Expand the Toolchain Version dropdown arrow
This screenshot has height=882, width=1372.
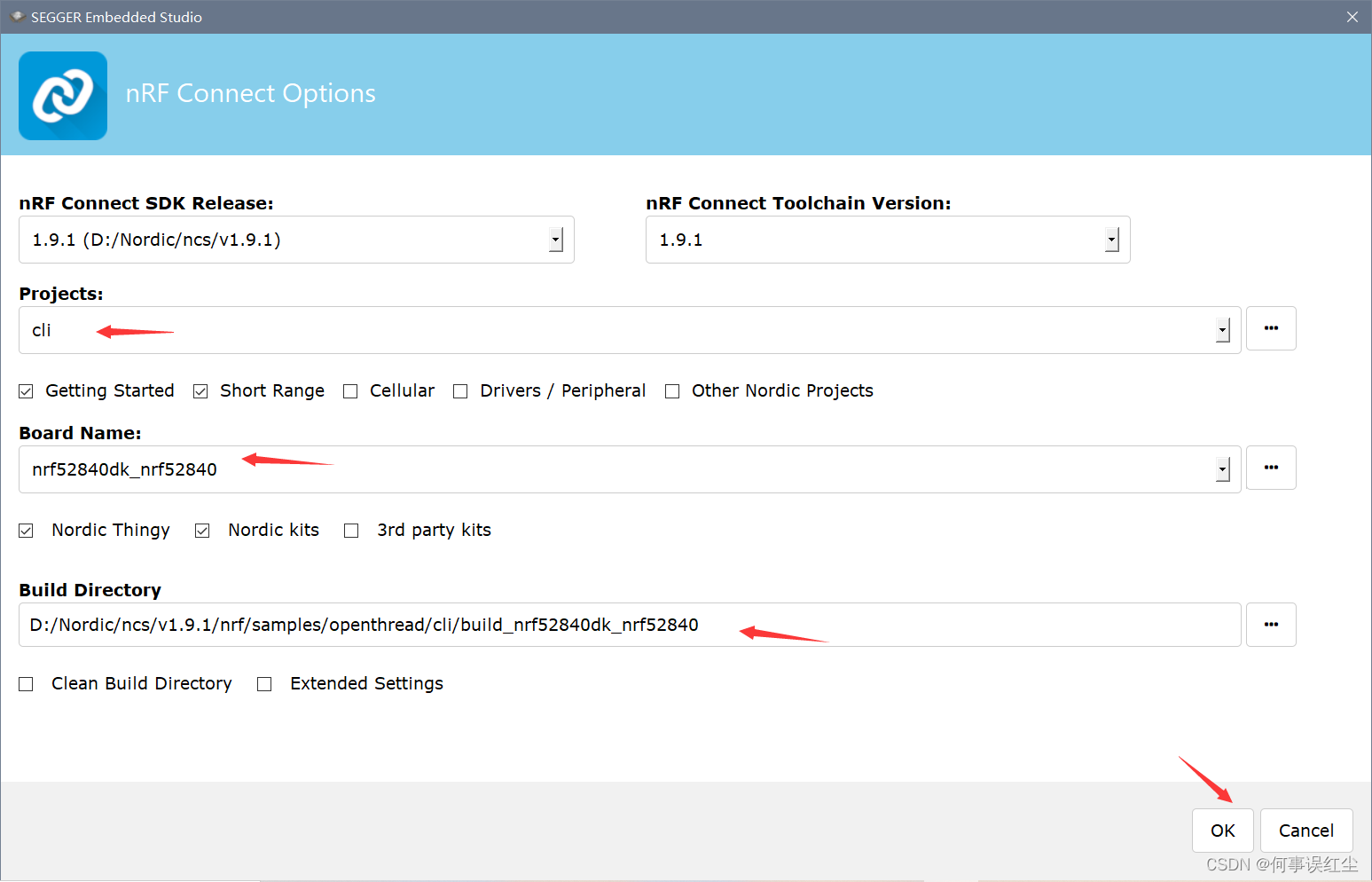click(x=1112, y=240)
